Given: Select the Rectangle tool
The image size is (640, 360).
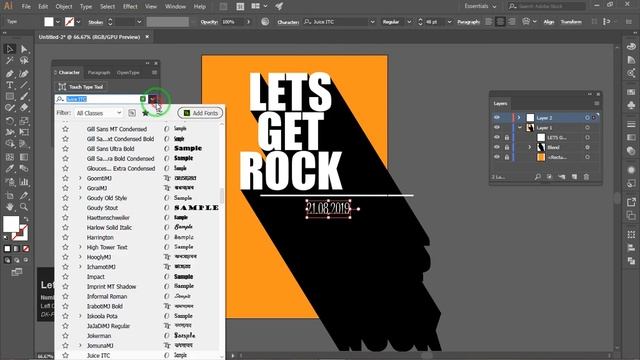Looking at the screenshot, I should pyautogui.click(x=10, y=96).
